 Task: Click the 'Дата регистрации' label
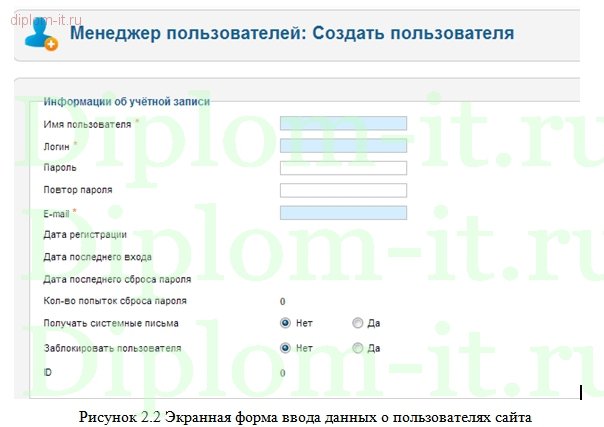[85, 235]
